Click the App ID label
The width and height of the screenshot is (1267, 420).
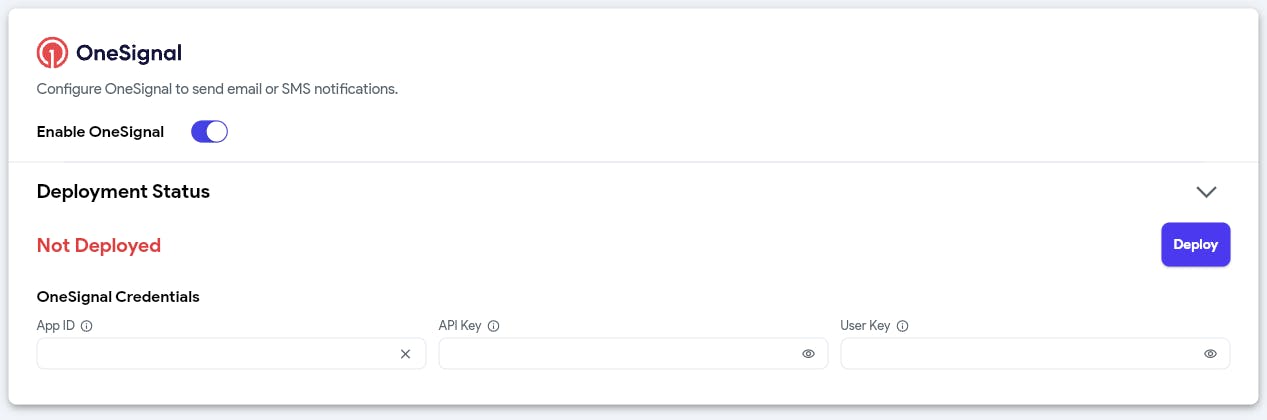coord(56,326)
